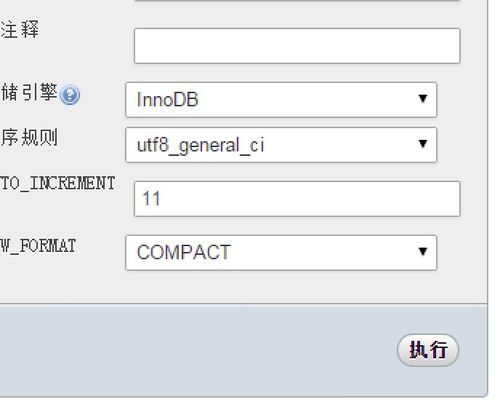This screenshot has height=410, width=500.
Task: Click the 储引擎 storage engine label
Action: tap(29, 92)
